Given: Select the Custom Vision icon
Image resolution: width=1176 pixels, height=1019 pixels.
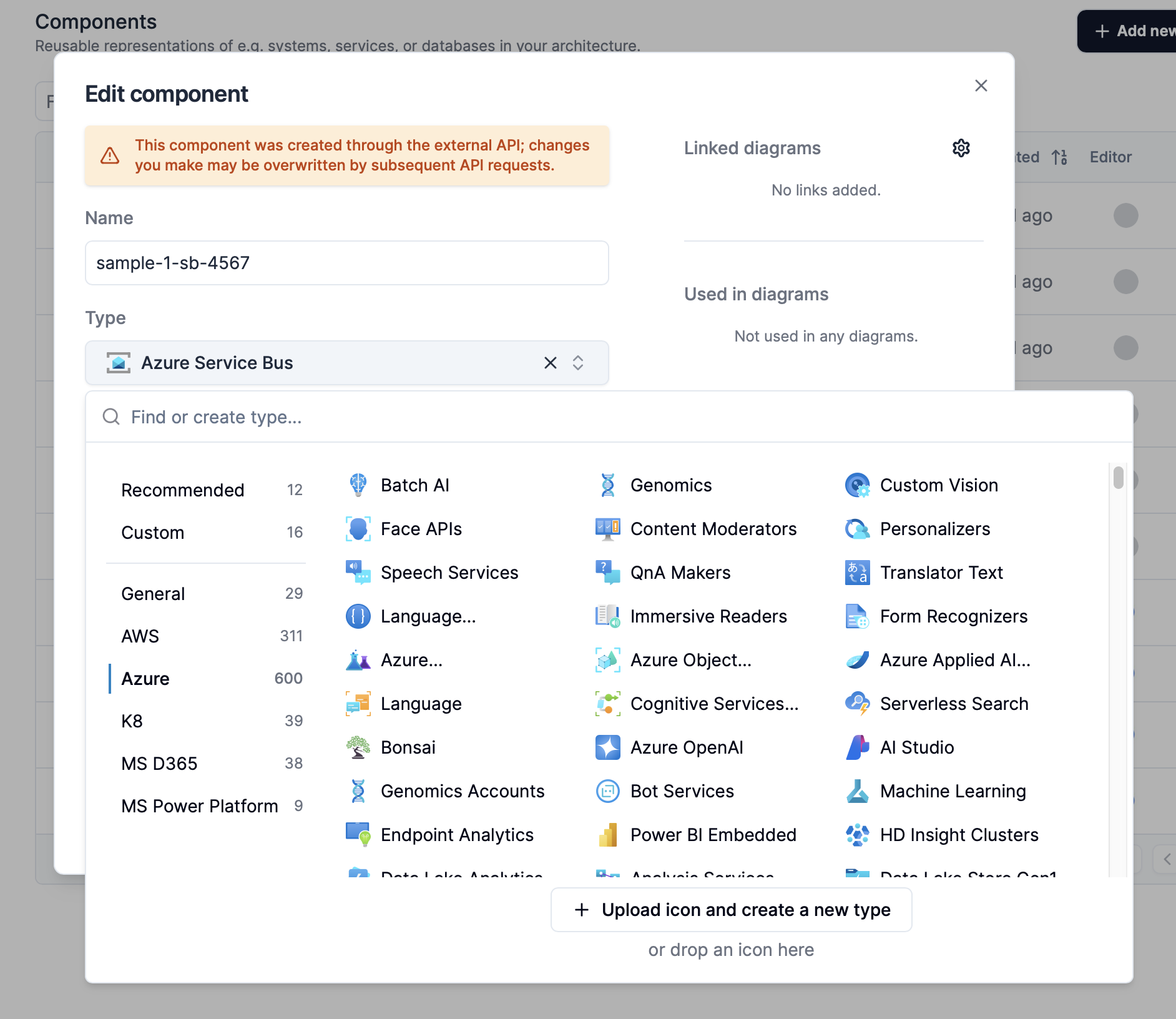Looking at the screenshot, I should (x=858, y=485).
